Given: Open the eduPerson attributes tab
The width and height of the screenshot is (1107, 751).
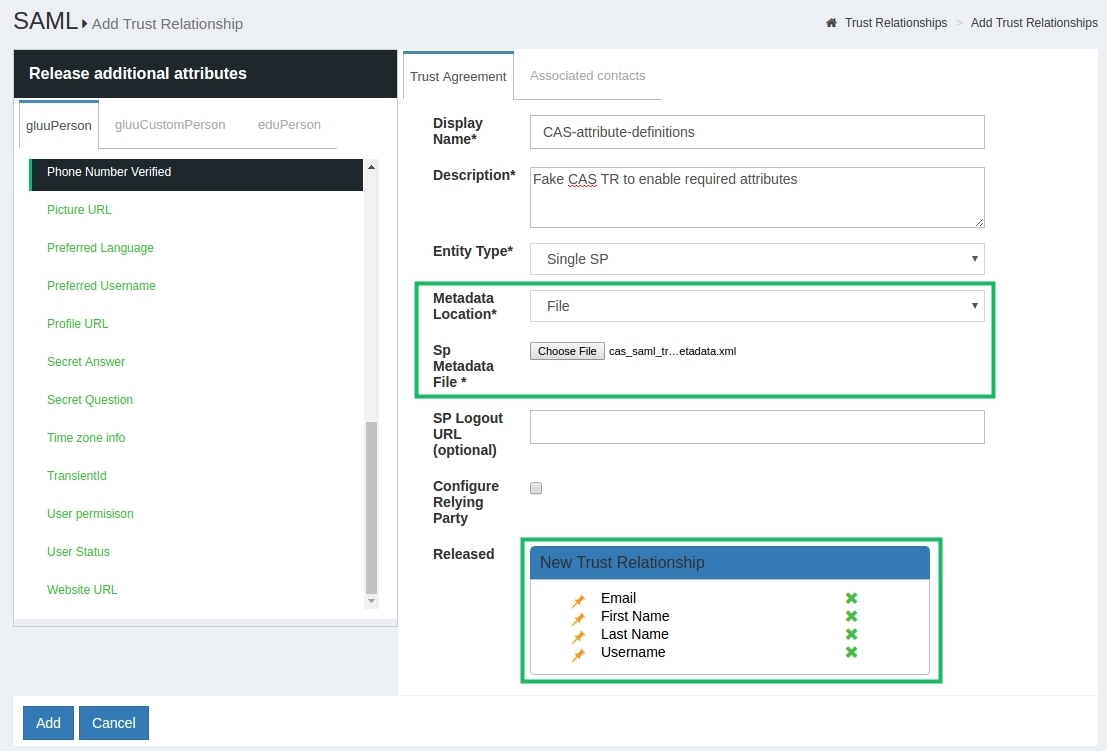Looking at the screenshot, I should (289, 124).
